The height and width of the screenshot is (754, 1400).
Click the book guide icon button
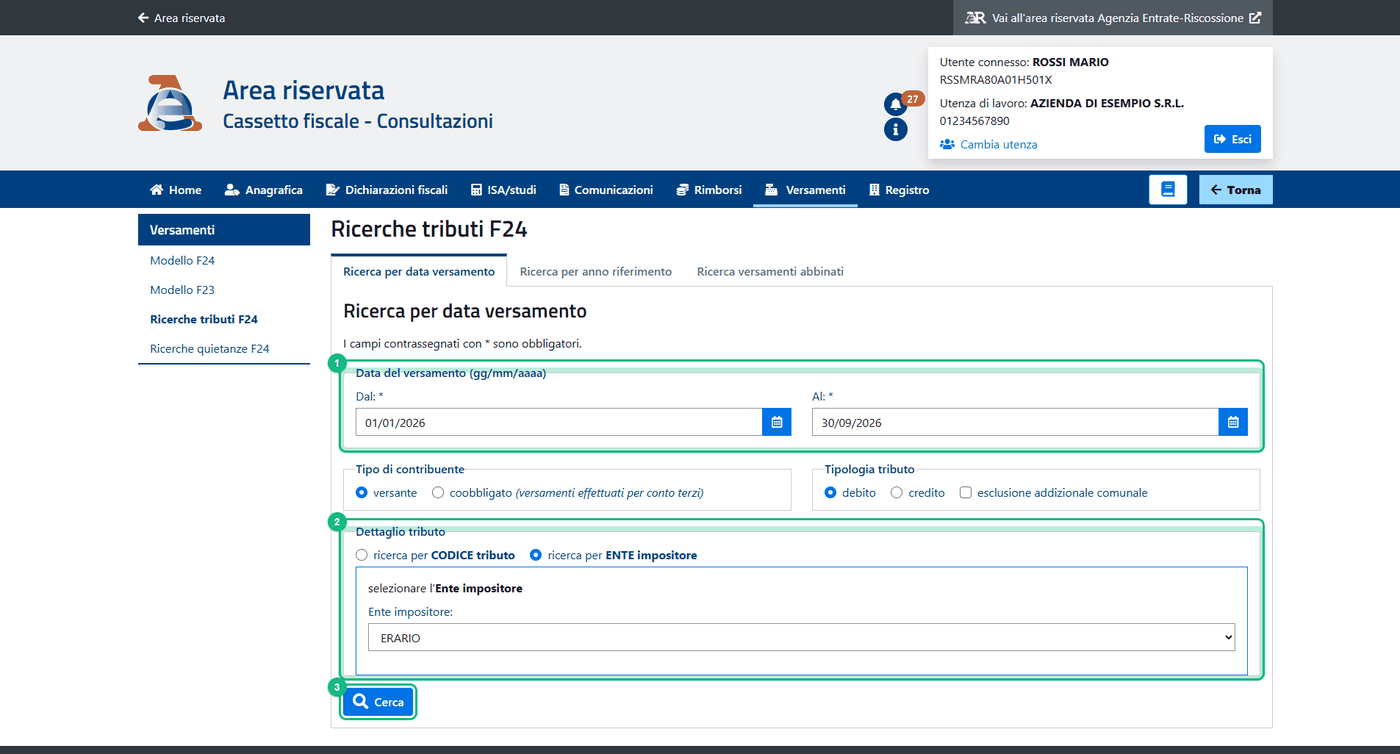click(x=1167, y=190)
